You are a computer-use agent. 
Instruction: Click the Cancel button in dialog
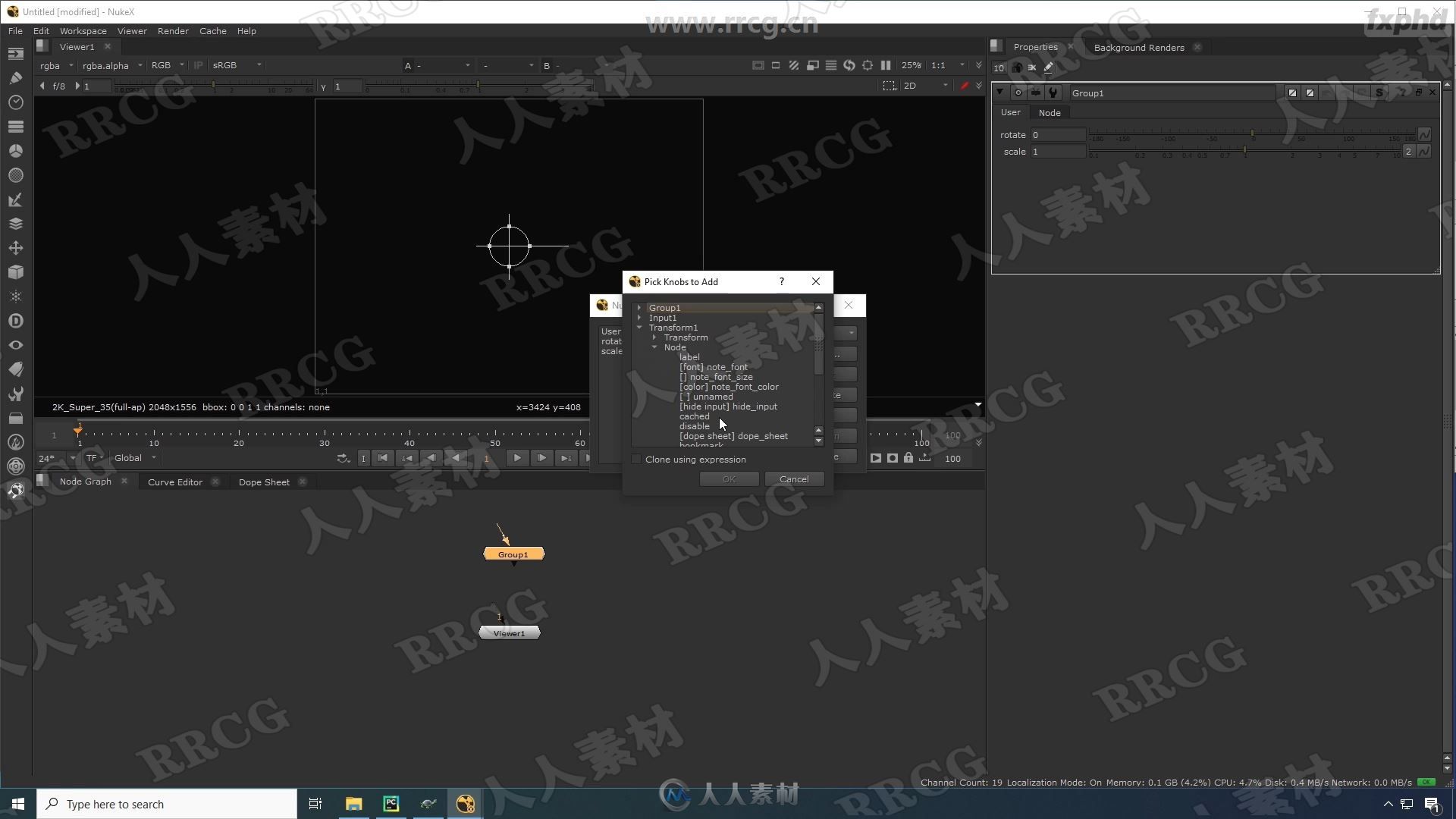pyautogui.click(x=793, y=478)
